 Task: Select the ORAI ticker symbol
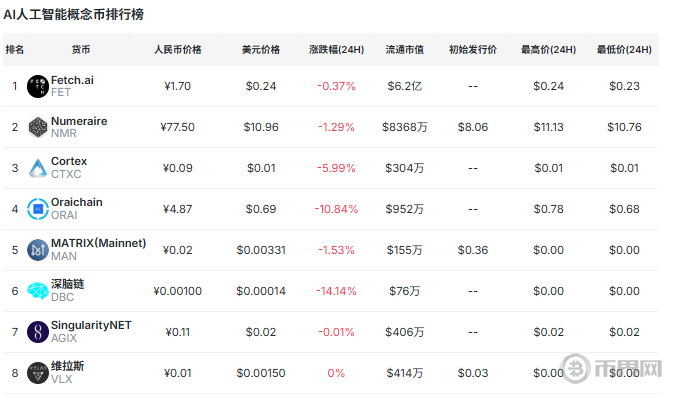point(64,215)
